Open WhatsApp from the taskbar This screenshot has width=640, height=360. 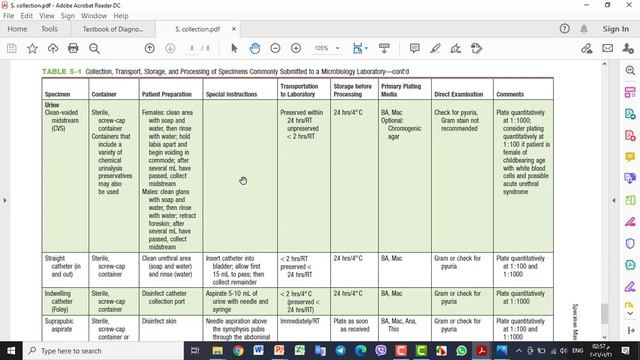[462, 351]
